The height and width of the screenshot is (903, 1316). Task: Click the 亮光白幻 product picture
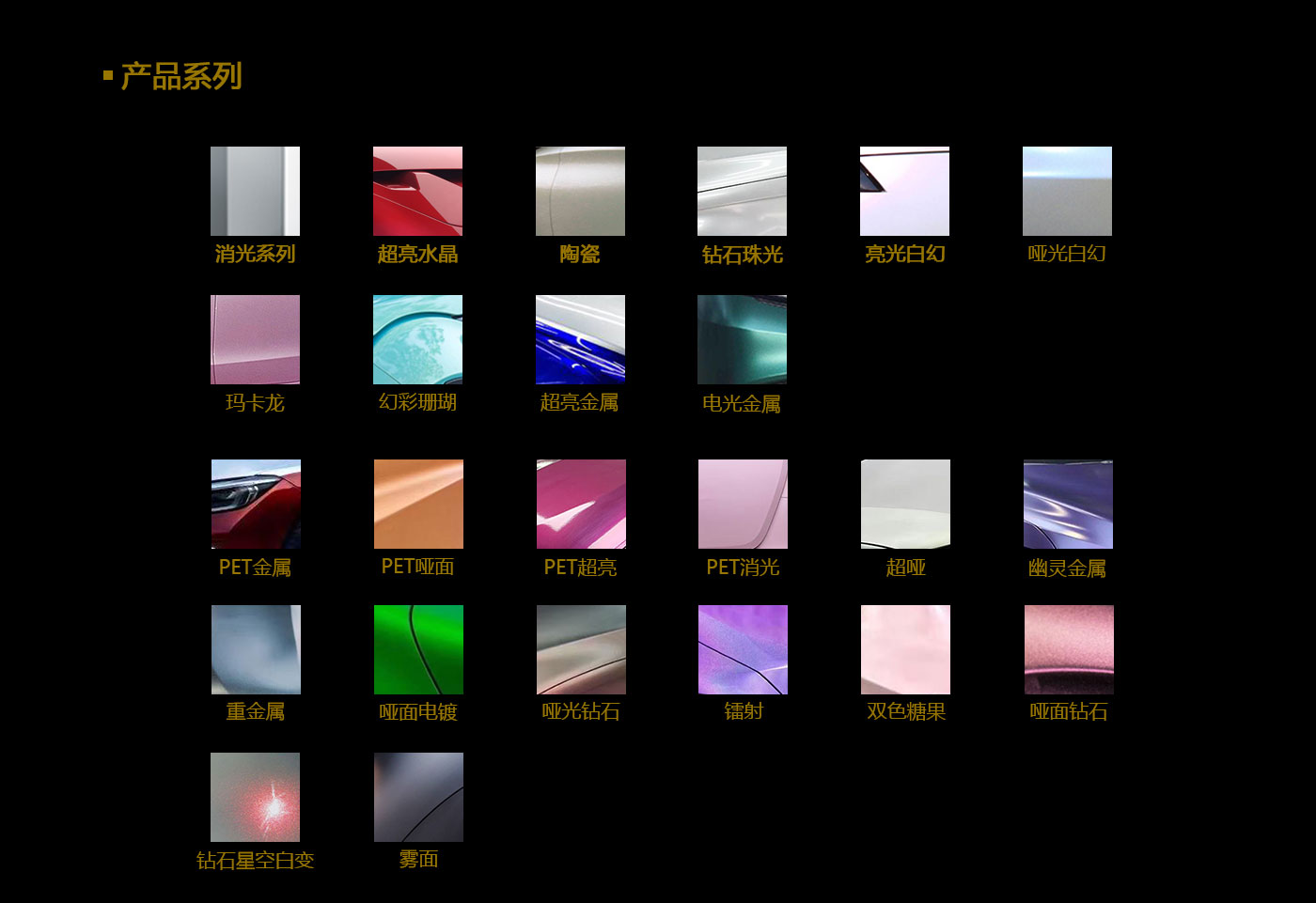click(x=904, y=191)
